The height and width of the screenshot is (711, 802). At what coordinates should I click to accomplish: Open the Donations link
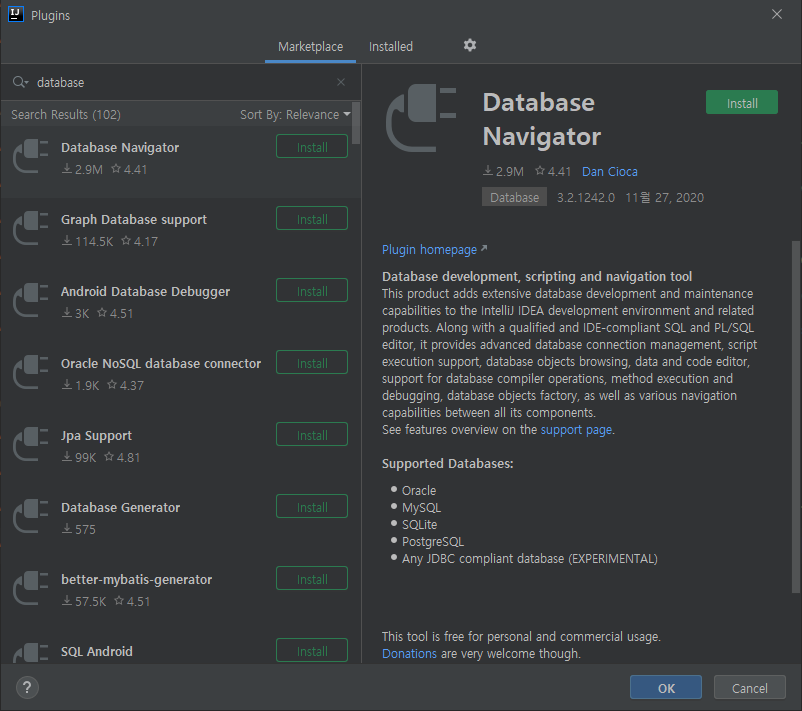(409, 654)
